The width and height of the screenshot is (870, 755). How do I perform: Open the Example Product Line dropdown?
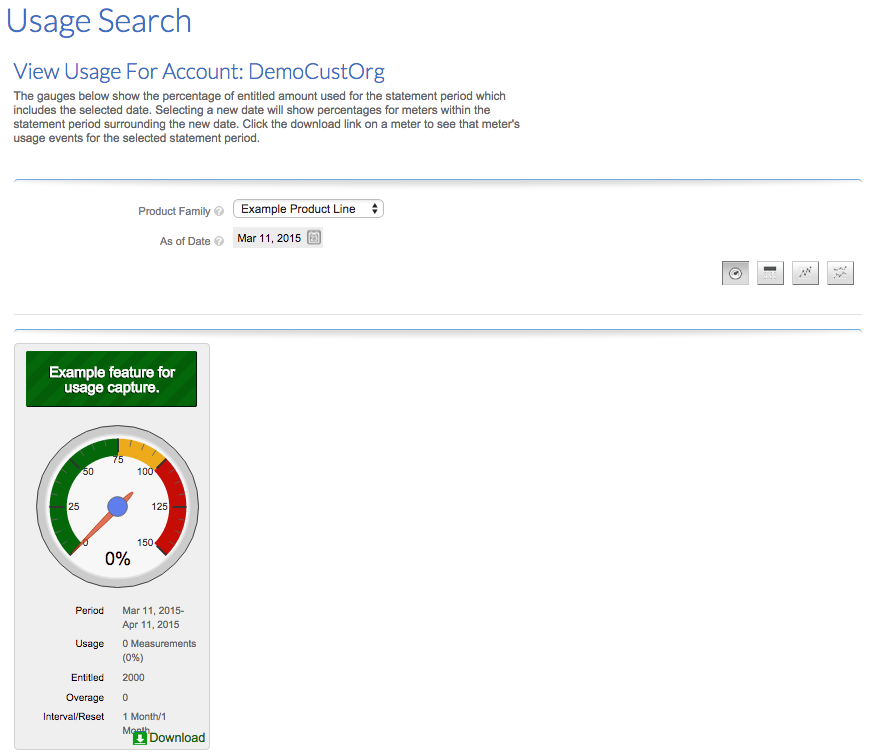308,209
